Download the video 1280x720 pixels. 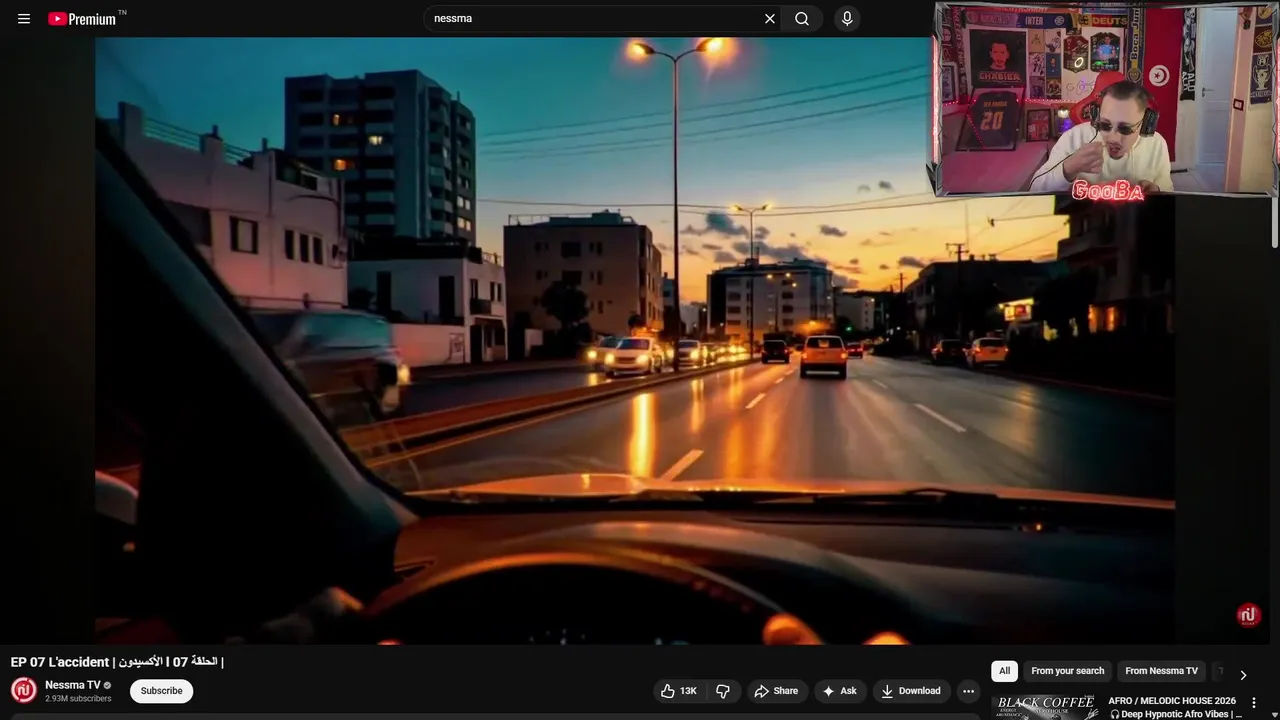pos(911,691)
